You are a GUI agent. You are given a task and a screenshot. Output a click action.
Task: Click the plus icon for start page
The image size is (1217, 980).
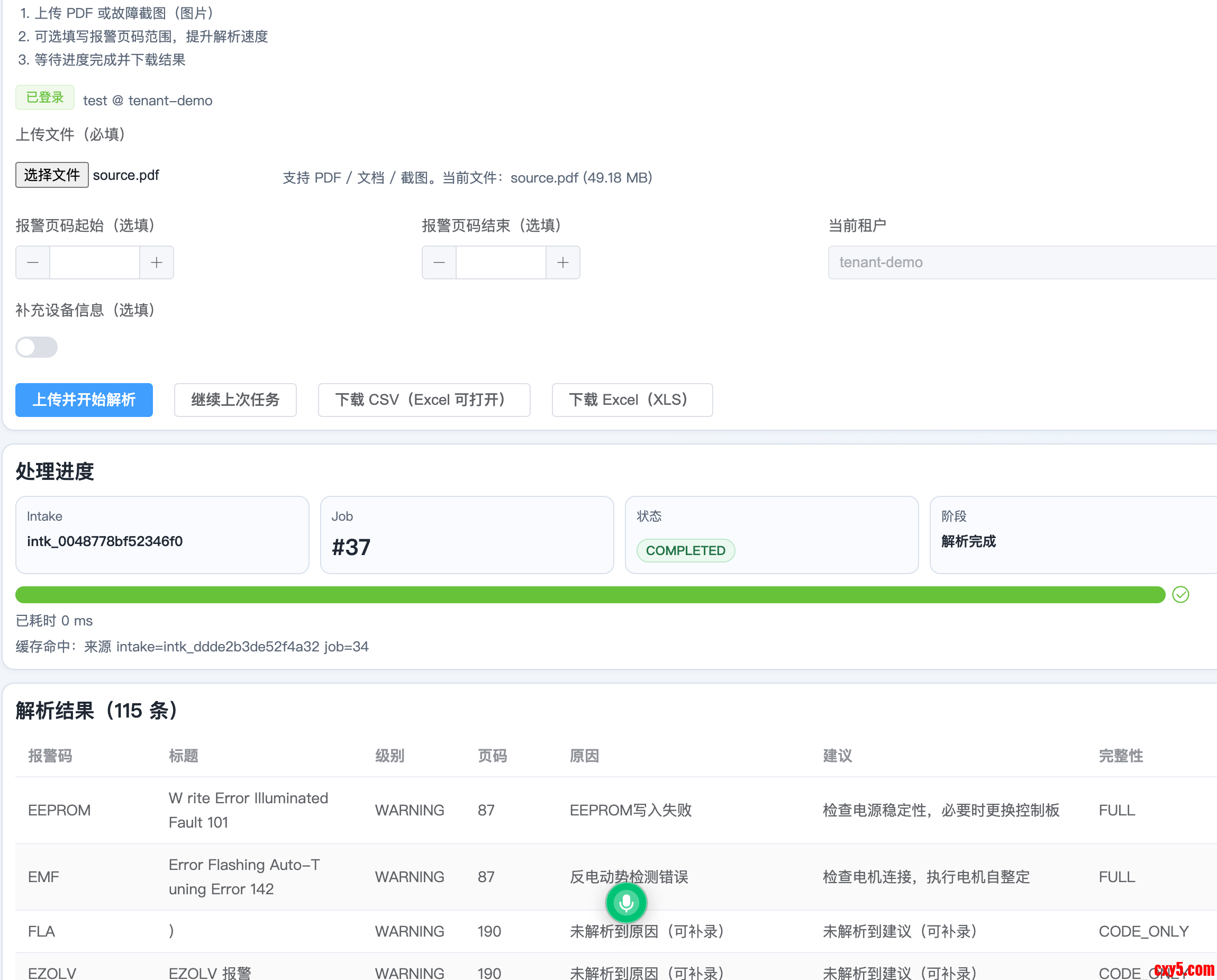(x=157, y=262)
